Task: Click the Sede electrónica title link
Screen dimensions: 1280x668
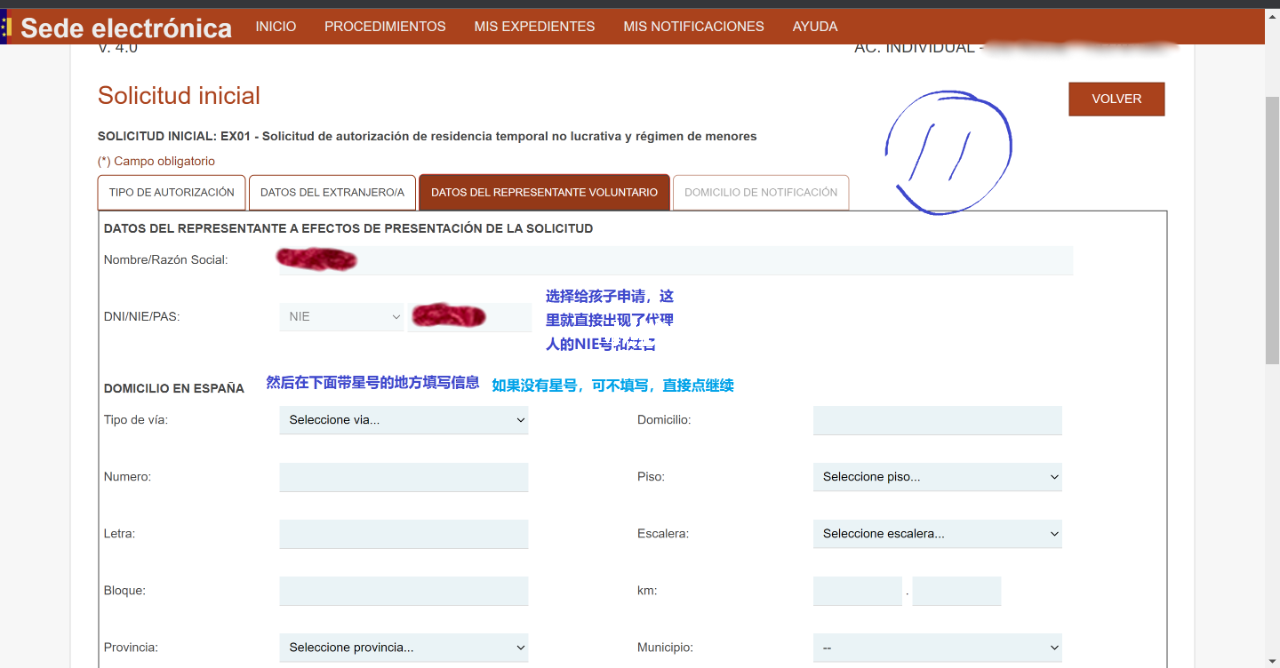Action: pyautogui.click(x=126, y=28)
